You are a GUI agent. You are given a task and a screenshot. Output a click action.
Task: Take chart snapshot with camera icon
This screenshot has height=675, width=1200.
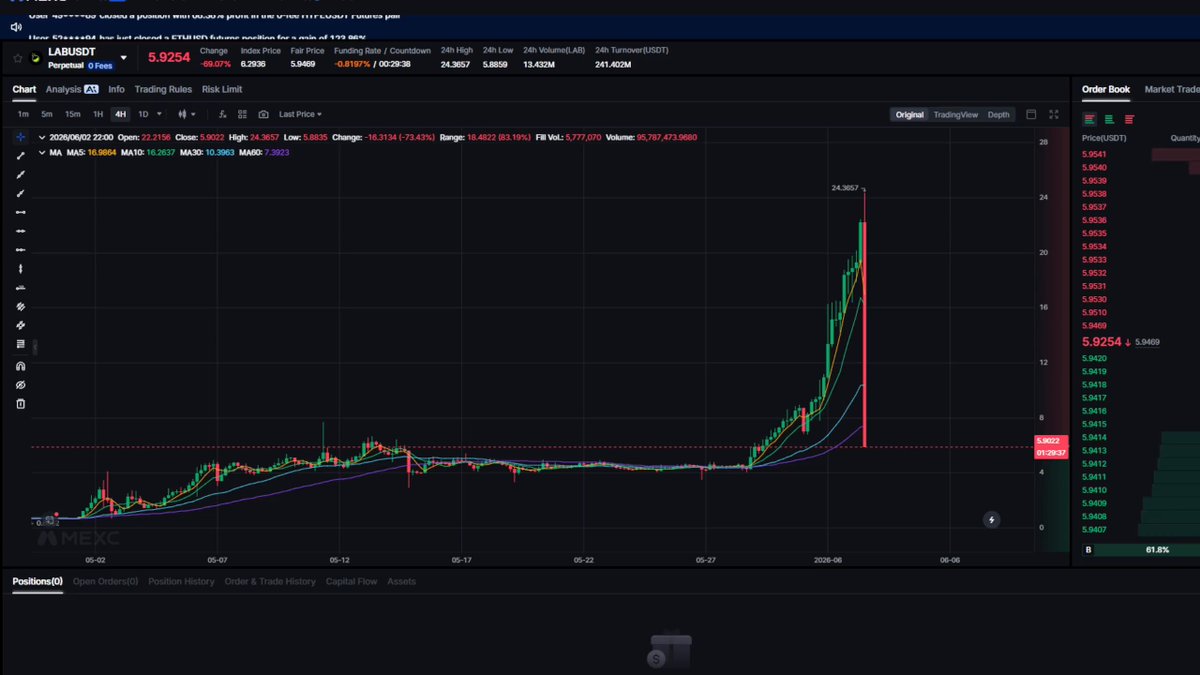[263, 114]
